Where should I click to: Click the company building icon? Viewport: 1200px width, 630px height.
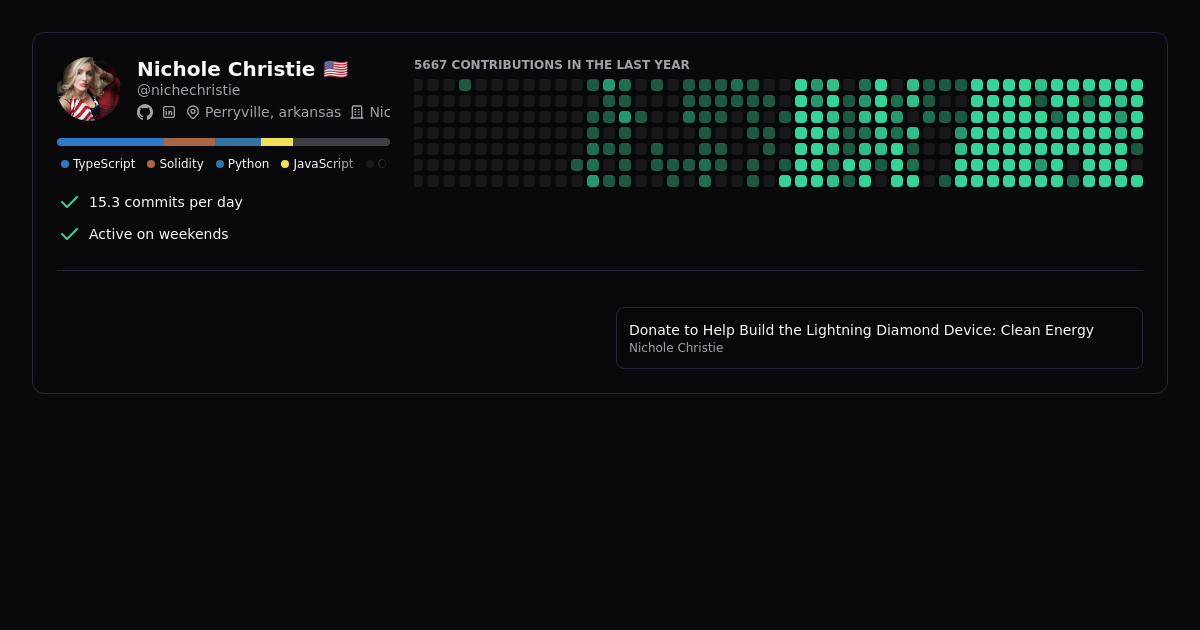click(357, 112)
